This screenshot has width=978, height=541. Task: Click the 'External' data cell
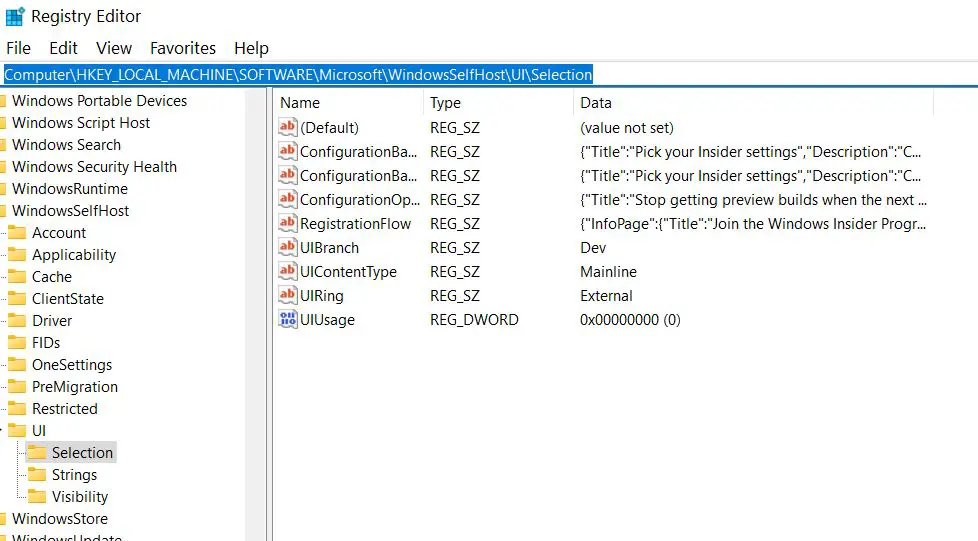pyautogui.click(x=606, y=296)
